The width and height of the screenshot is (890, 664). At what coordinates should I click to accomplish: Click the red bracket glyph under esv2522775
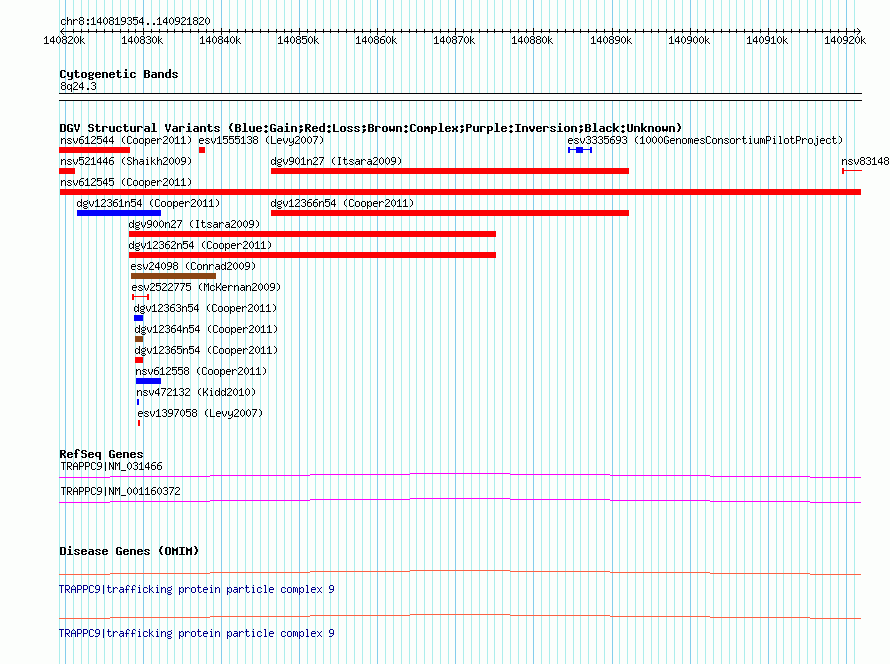point(140,297)
